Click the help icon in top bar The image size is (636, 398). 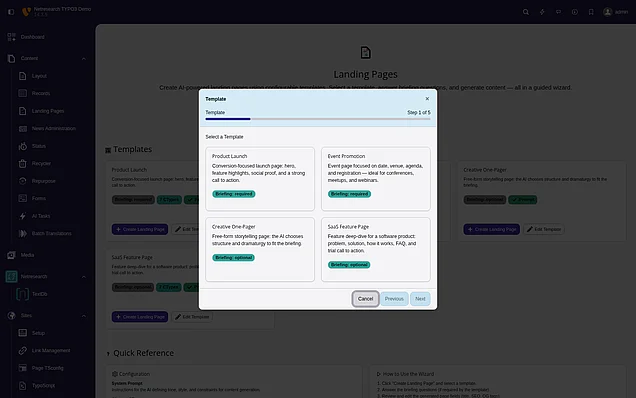pyautogui.click(x=575, y=12)
